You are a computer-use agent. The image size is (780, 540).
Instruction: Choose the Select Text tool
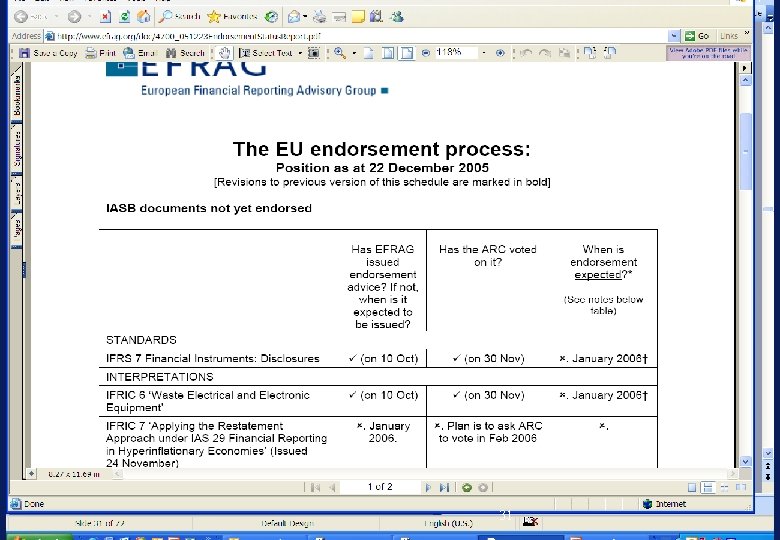[266, 53]
